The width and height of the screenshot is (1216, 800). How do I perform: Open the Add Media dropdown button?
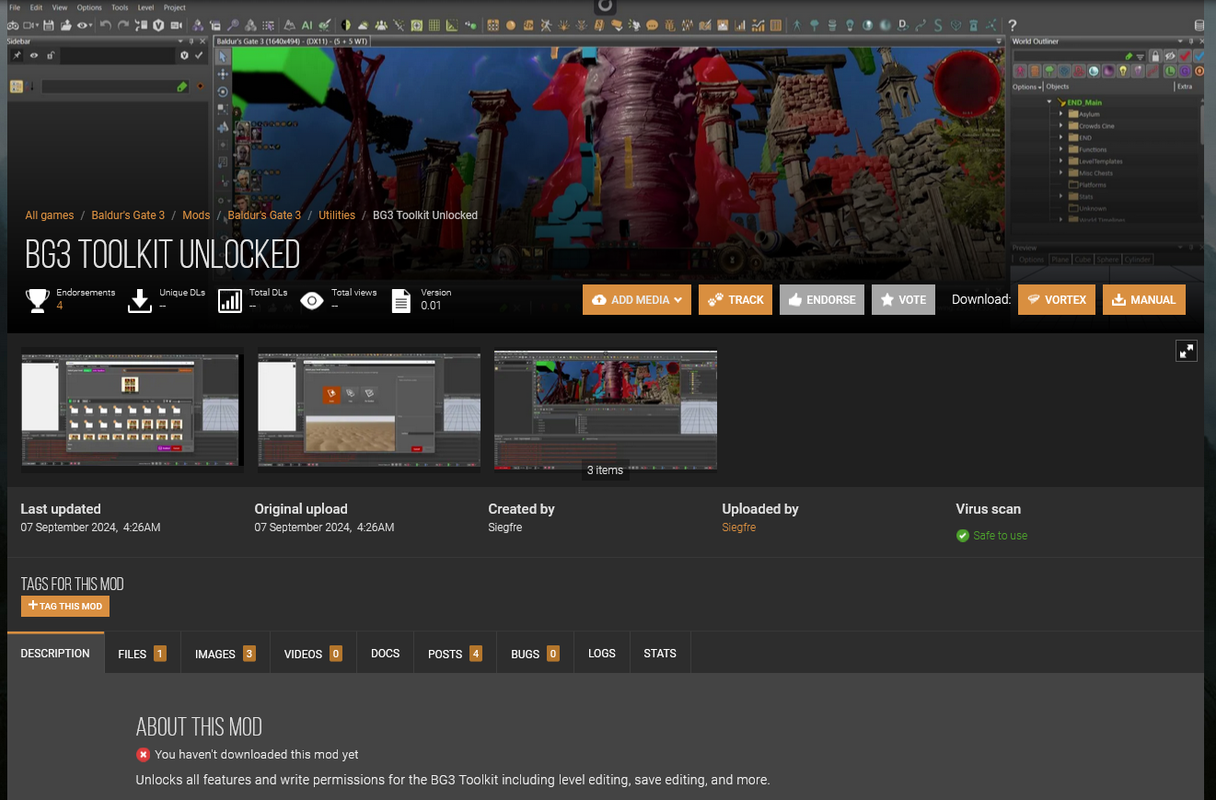tap(637, 300)
